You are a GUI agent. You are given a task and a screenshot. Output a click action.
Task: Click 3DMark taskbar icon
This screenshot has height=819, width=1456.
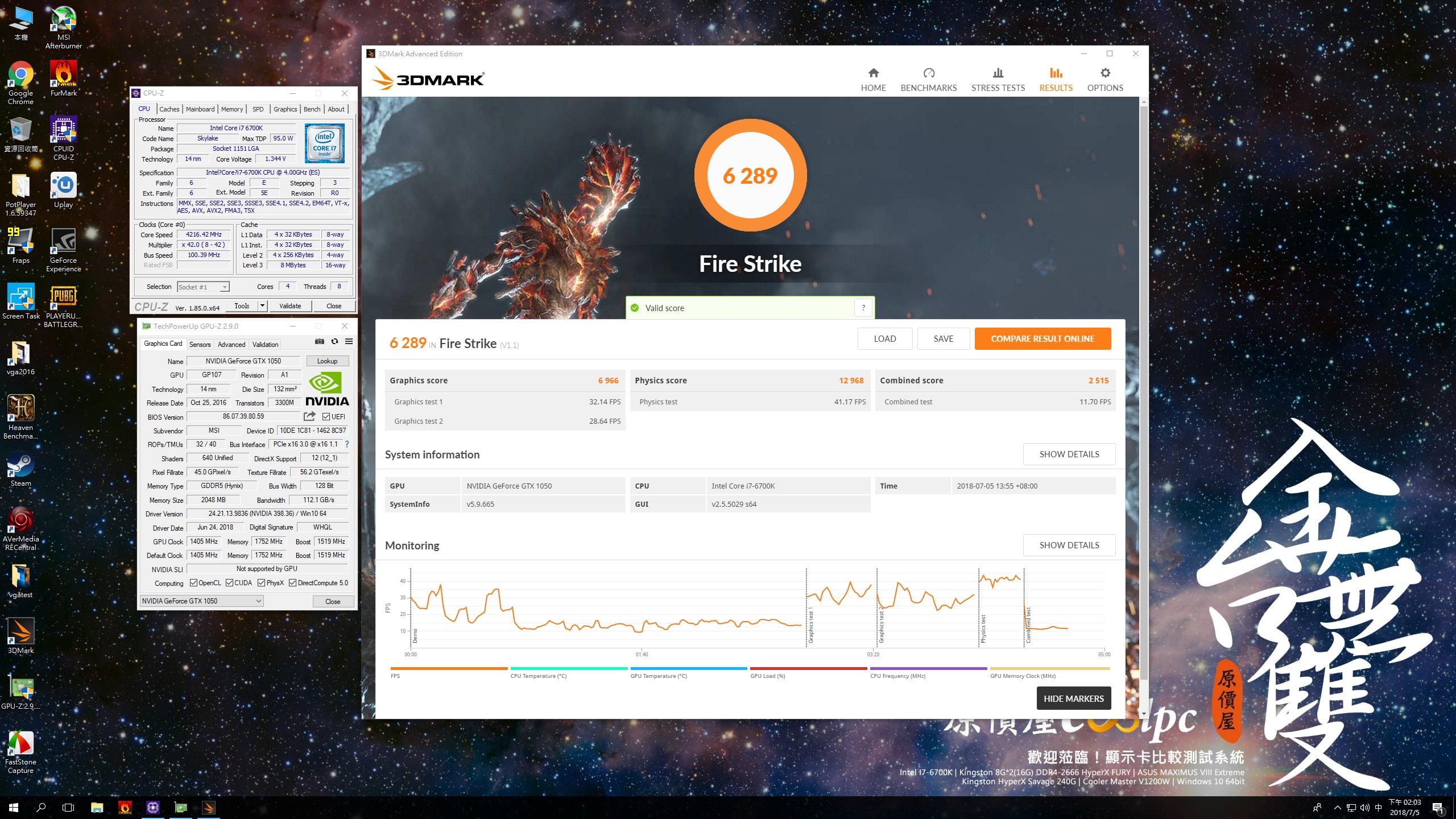pos(209,807)
